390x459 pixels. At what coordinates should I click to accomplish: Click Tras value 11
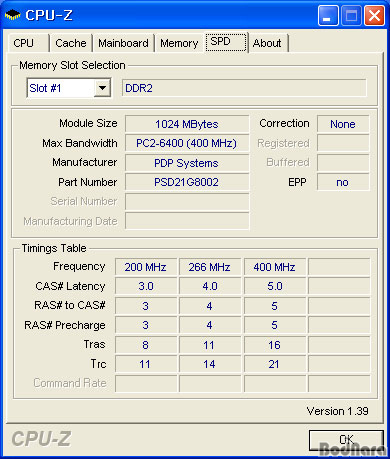[210, 345]
